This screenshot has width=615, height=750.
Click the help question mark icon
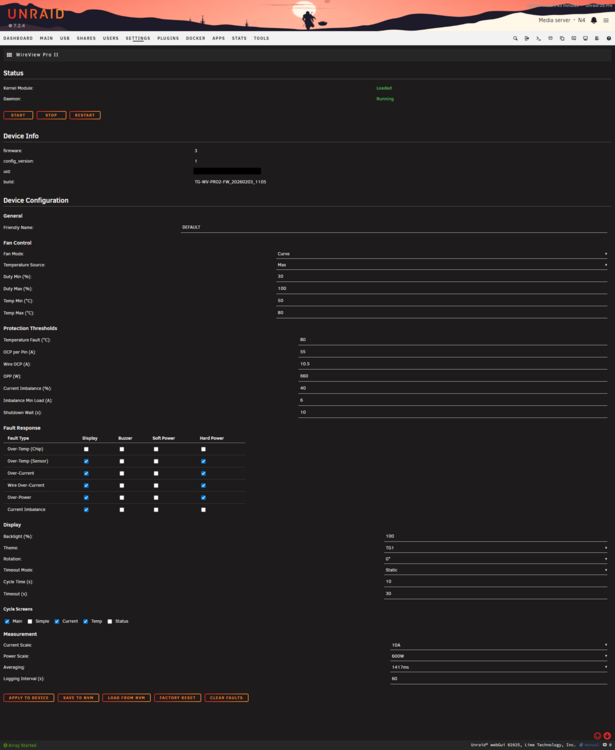tap(609, 38)
